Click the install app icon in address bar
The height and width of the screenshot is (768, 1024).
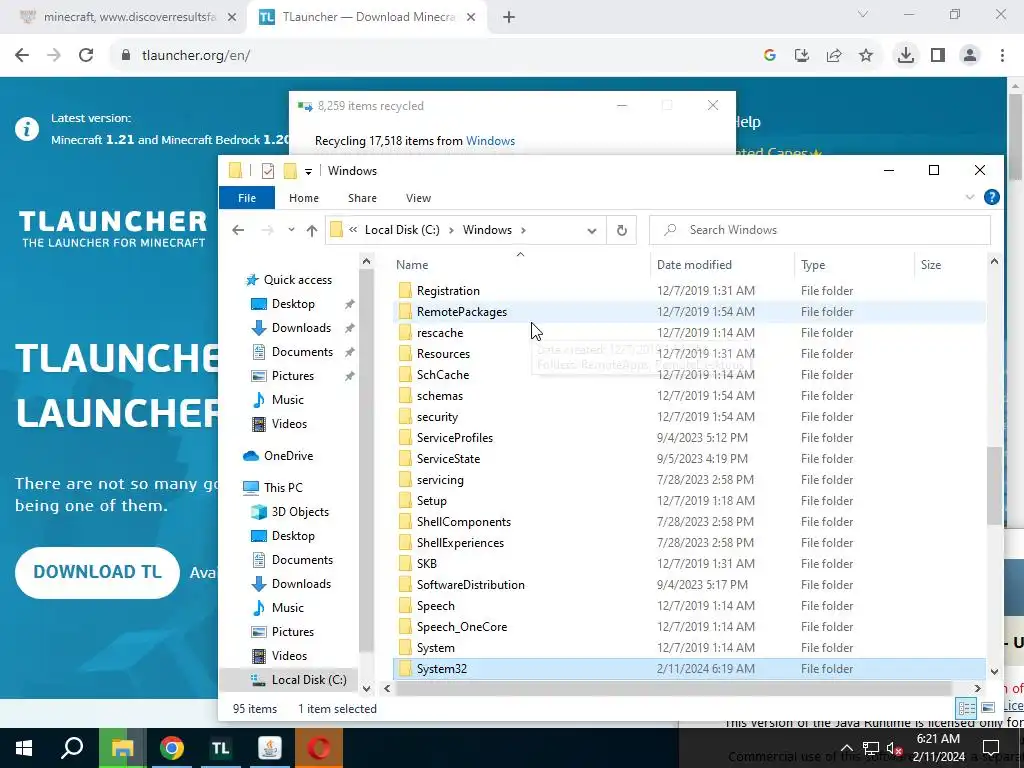(802, 56)
